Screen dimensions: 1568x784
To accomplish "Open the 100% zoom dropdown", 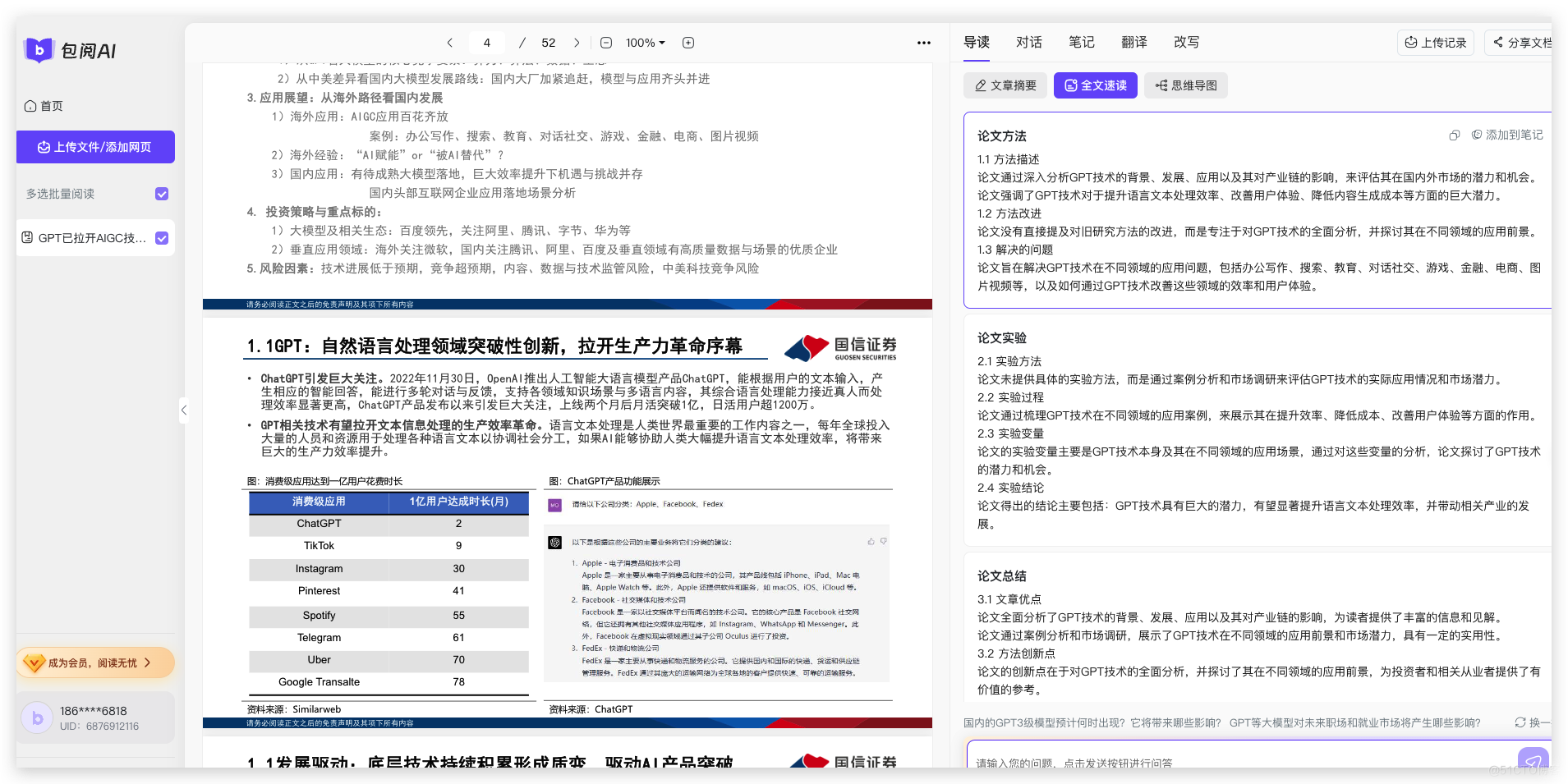I will pyautogui.click(x=646, y=43).
